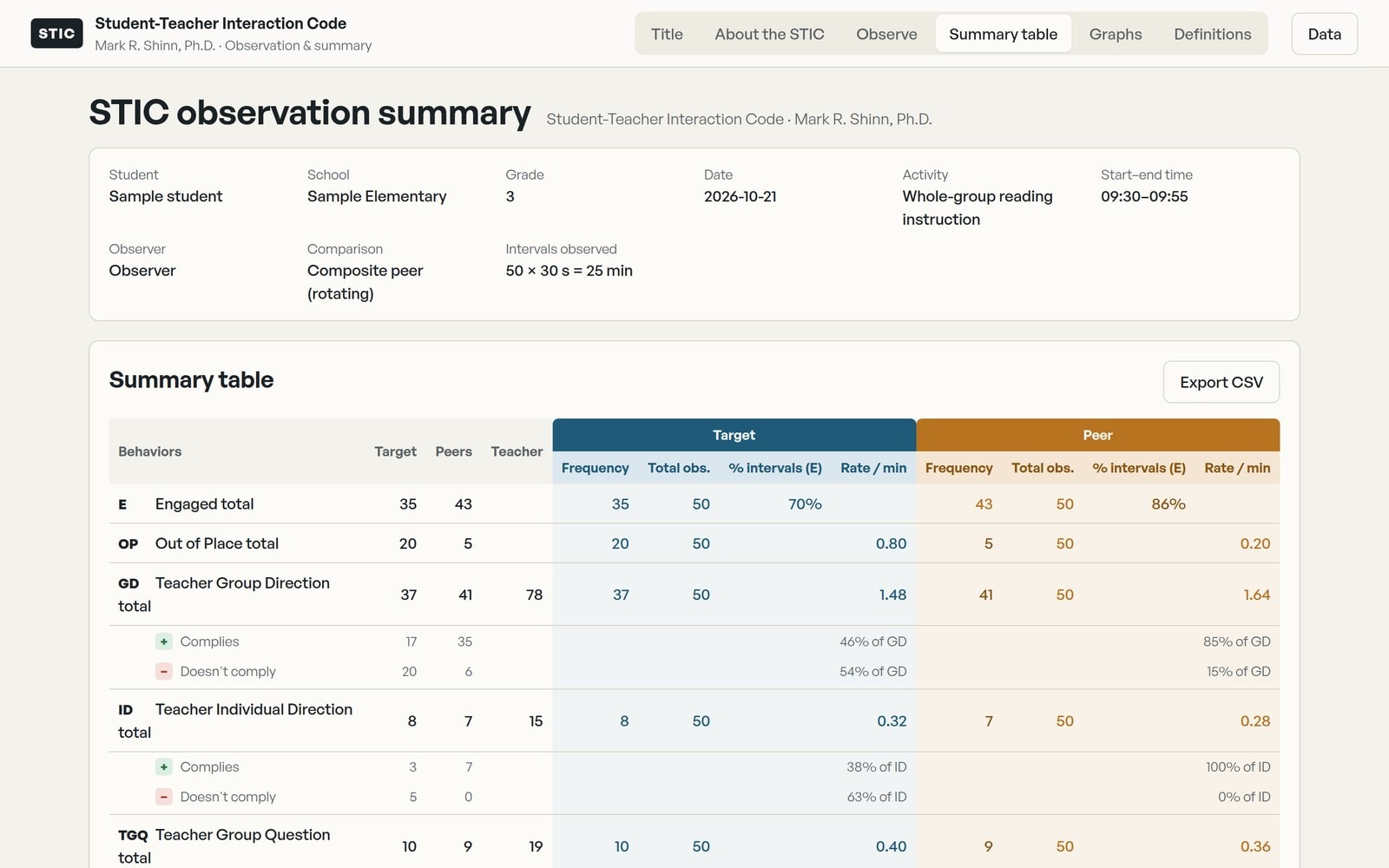Click the 86% engaged peer value
This screenshot has width=1389, height=868.
[1168, 504]
